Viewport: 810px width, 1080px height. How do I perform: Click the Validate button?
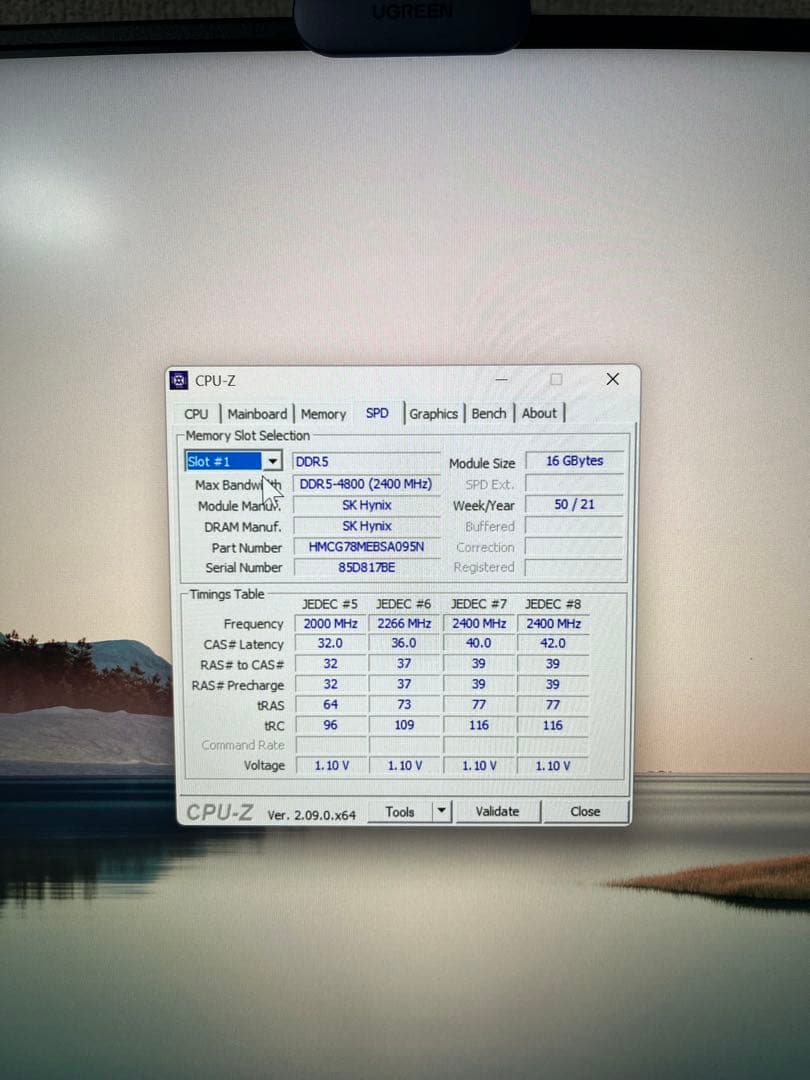click(497, 812)
